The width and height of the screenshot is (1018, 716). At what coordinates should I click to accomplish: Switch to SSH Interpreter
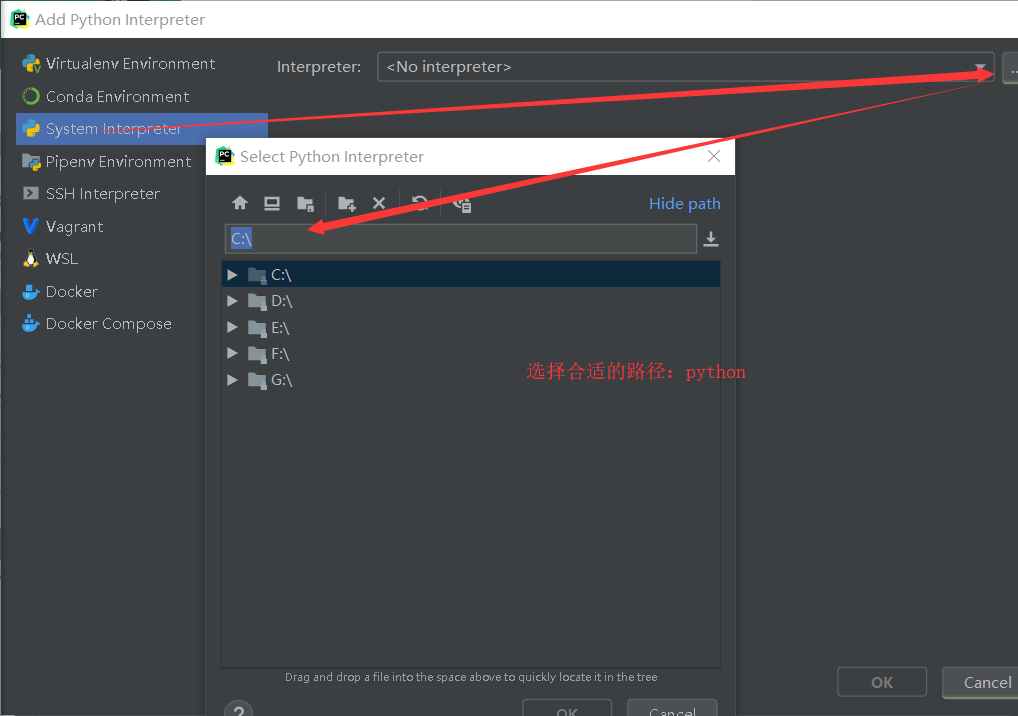[x=91, y=193]
